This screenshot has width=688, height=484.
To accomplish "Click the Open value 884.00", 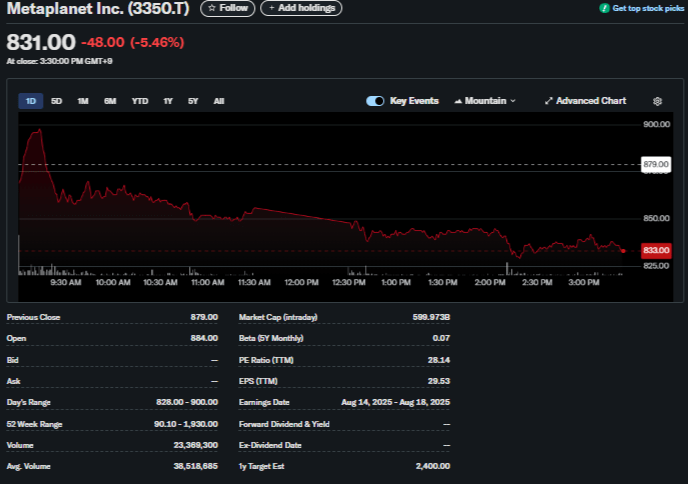I will [x=204, y=338].
